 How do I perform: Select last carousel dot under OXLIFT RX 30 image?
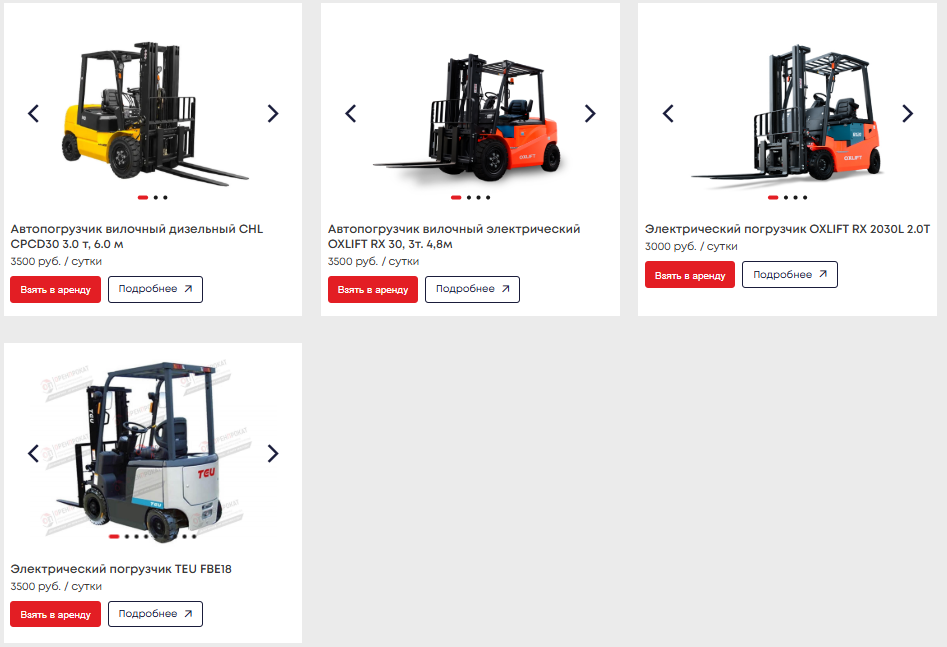tap(488, 198)
